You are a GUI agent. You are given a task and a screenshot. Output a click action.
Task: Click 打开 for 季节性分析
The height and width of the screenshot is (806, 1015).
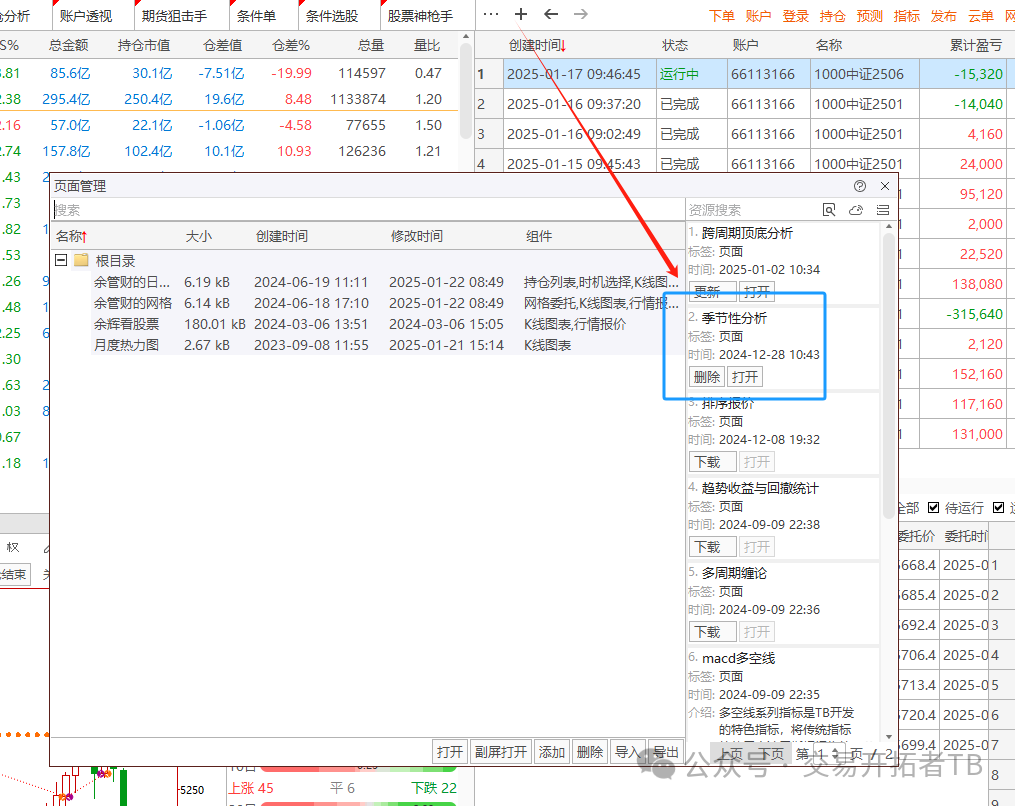[745, 377]
